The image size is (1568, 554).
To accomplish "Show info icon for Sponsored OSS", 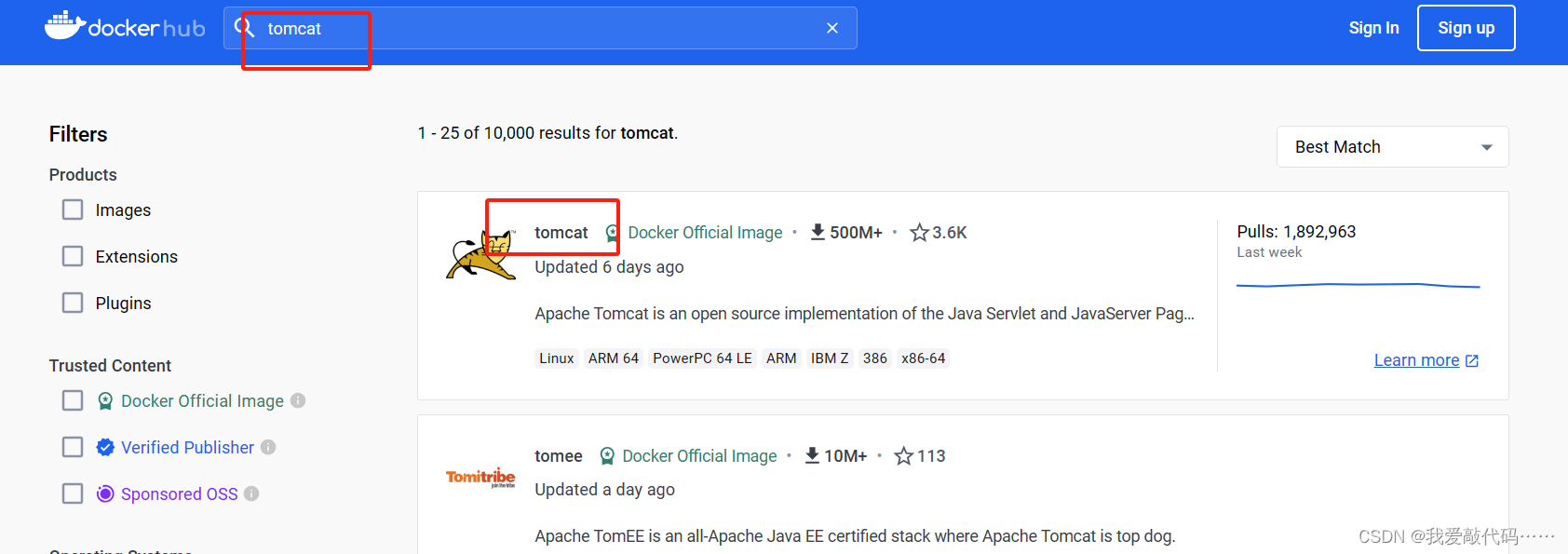I will (251, 493).
